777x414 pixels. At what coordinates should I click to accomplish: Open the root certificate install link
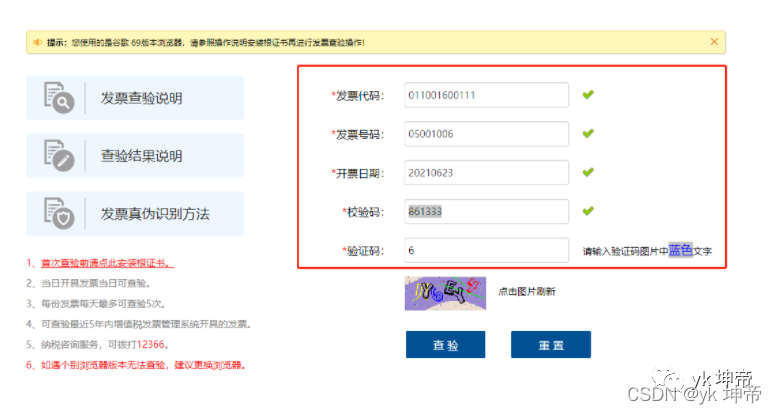tap(107, 263)
